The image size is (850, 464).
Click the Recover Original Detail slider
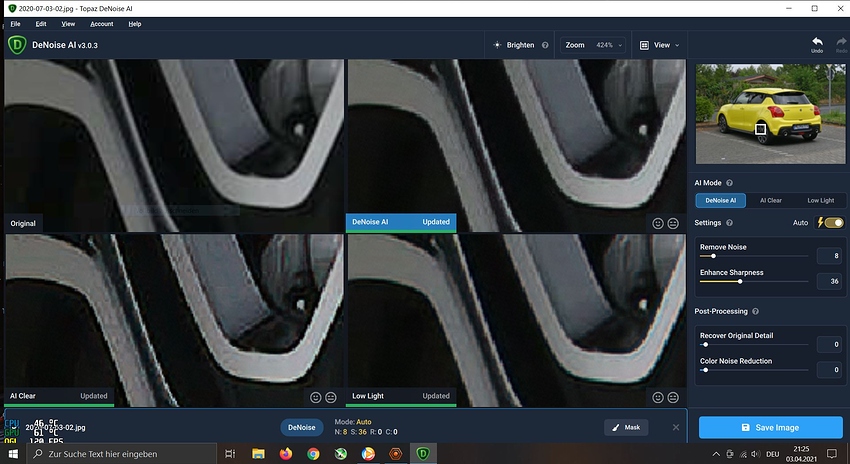coord(754,344)
